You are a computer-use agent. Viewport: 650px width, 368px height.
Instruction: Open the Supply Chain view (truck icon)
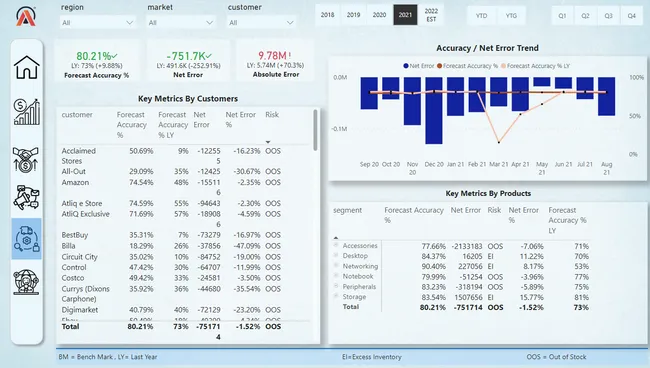[27, 239]
